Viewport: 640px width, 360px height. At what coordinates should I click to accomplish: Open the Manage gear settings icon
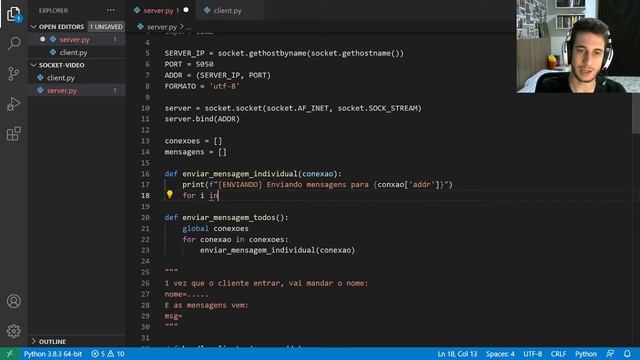[x=14, y=331]
